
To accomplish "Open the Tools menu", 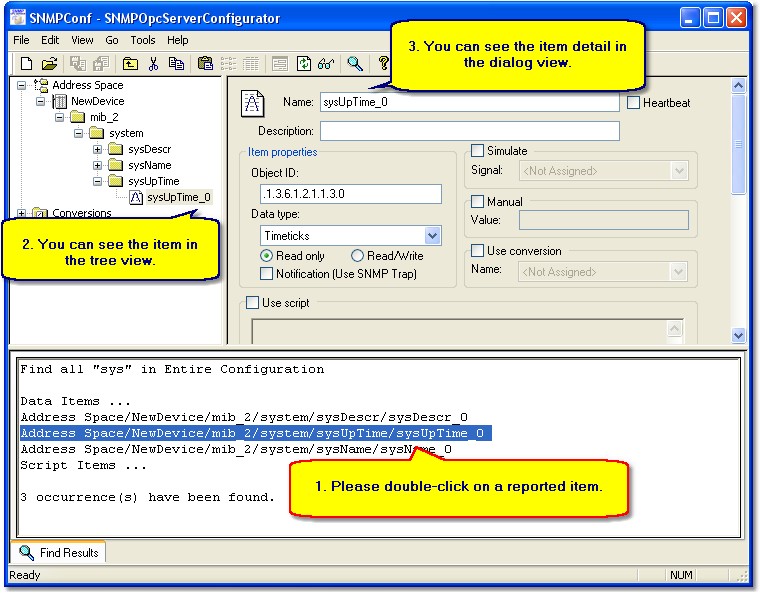I will [x=142, y=40].
